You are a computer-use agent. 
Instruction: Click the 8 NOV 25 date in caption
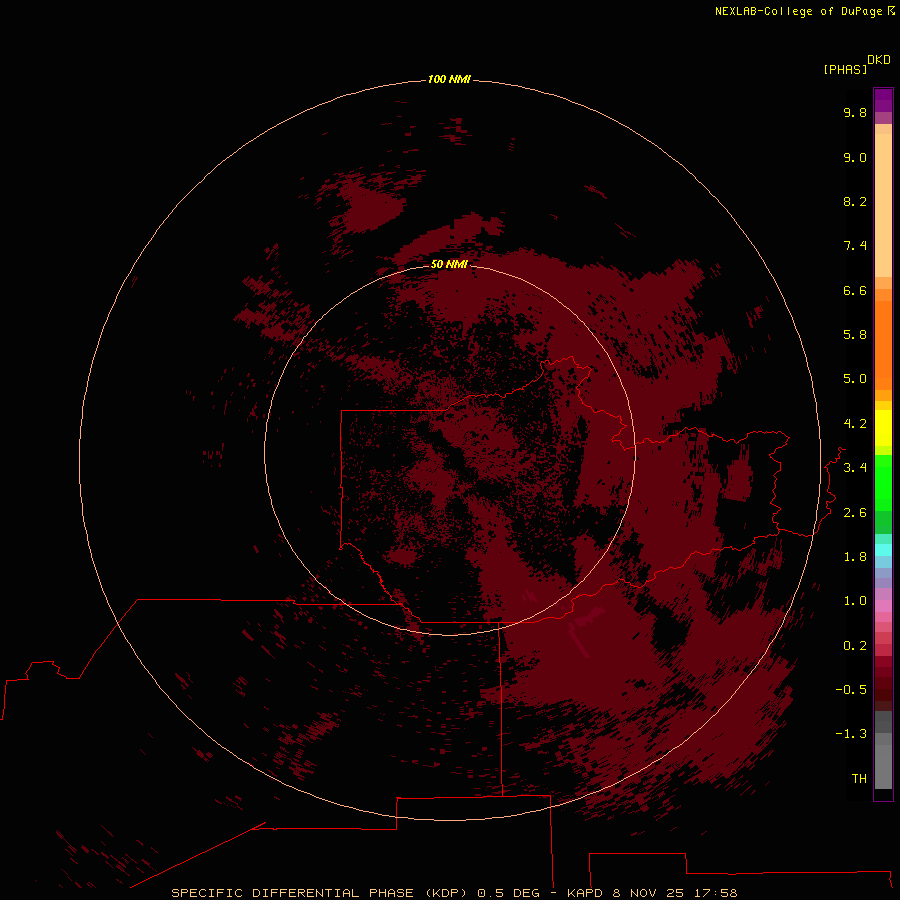pos(648,893)
